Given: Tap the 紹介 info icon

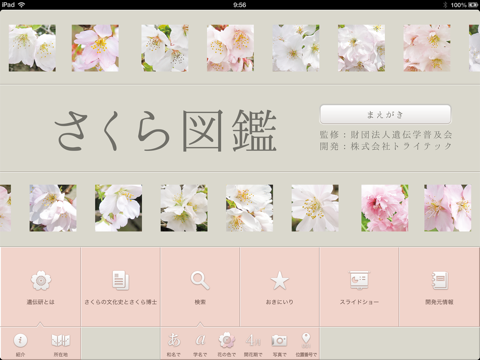Looking at the screenshot, I should [20, 344].
